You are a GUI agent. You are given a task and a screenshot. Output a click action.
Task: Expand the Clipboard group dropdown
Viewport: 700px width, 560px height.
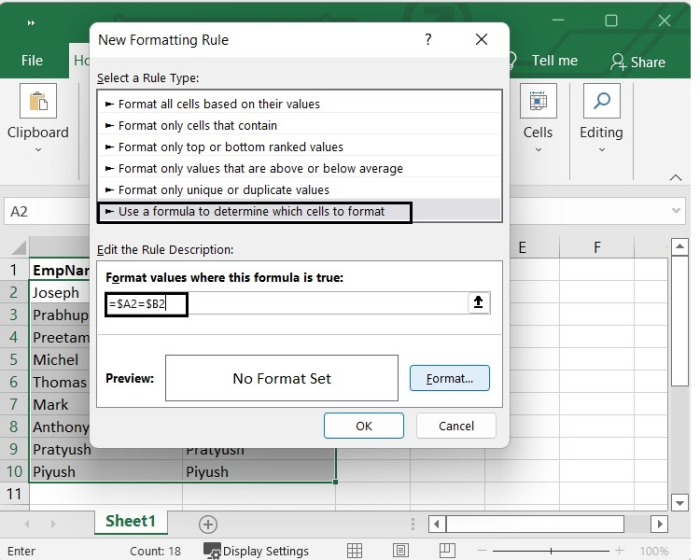[38, 151]
